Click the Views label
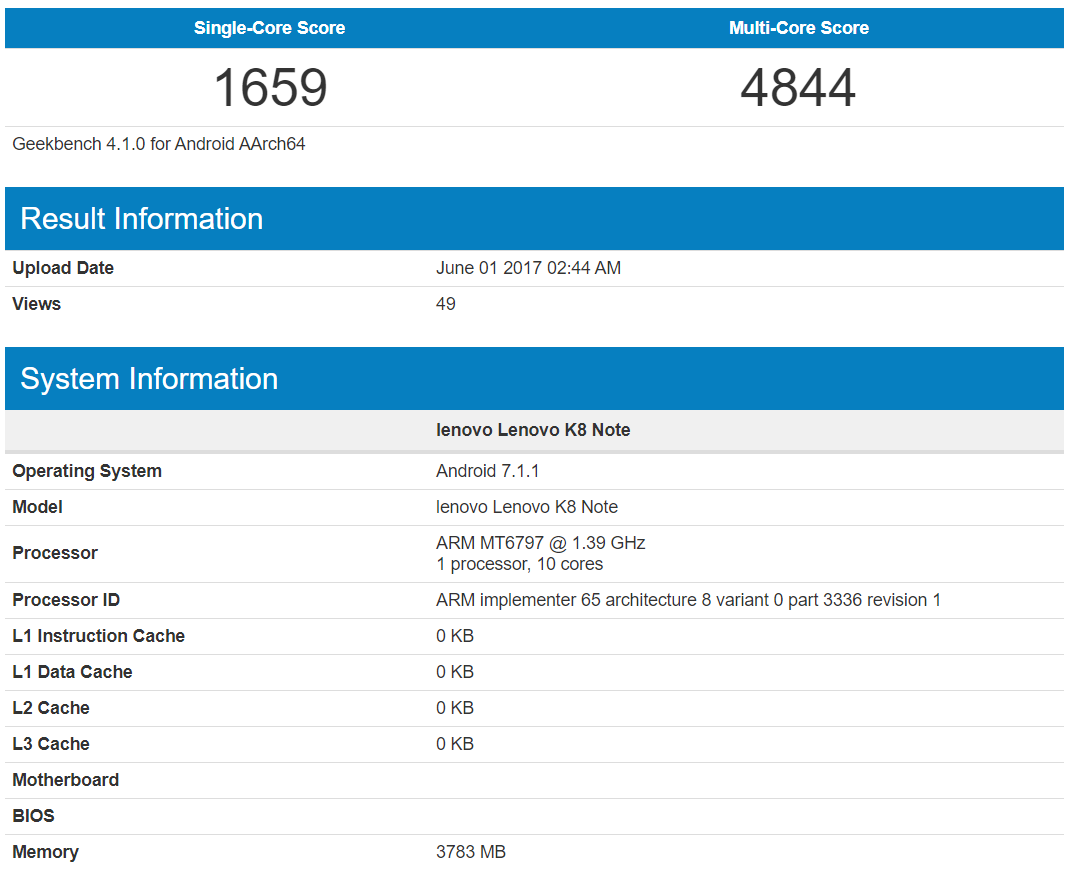The width and height of the screenshot is (1090, 882). click(x=37, y=304)
